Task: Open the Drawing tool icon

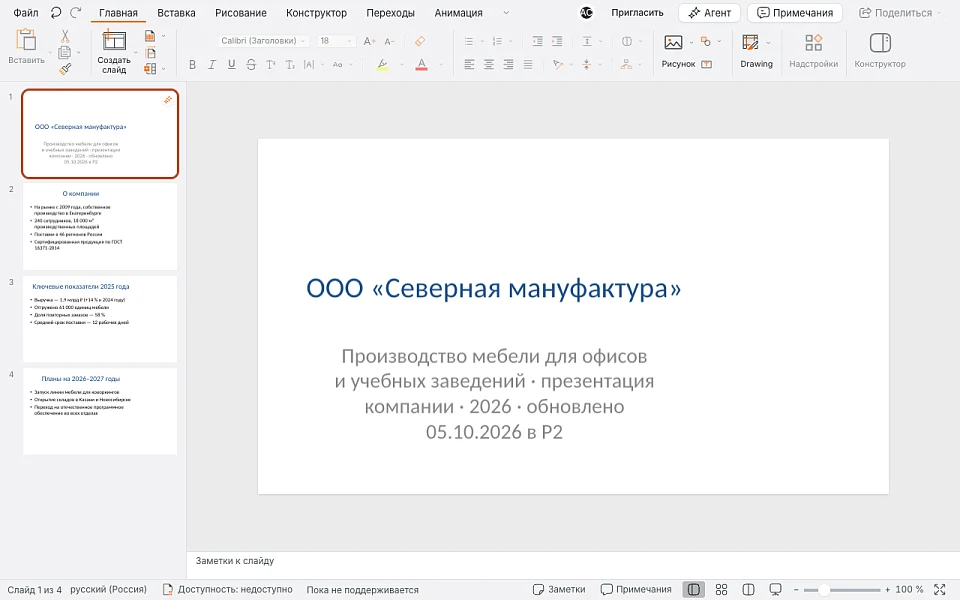Action: [751, 42]
